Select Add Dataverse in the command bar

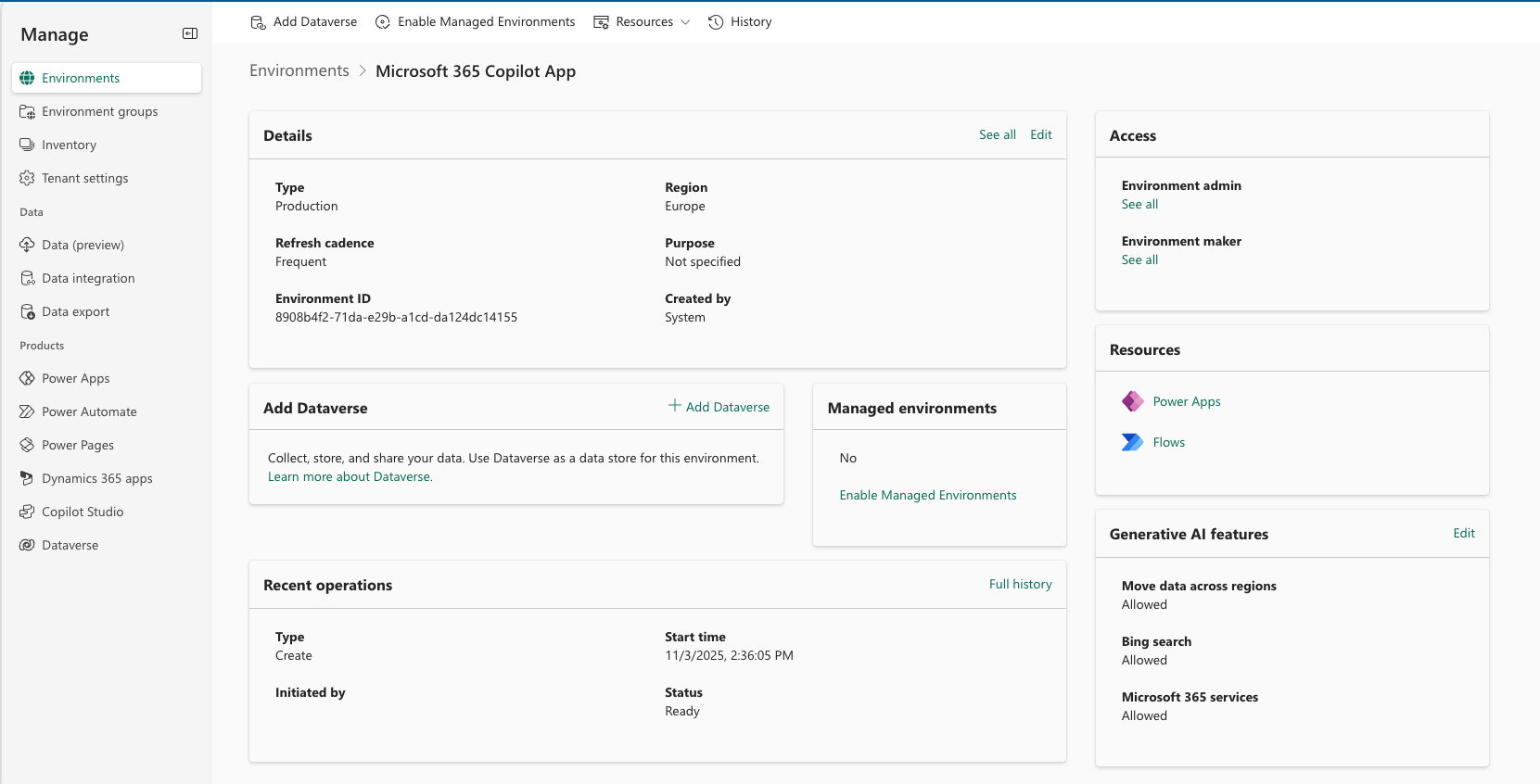[x=304, y=21]
